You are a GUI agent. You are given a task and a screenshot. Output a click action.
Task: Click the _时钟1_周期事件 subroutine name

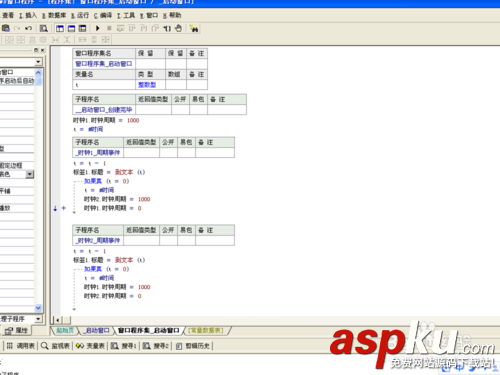(98, 153)
